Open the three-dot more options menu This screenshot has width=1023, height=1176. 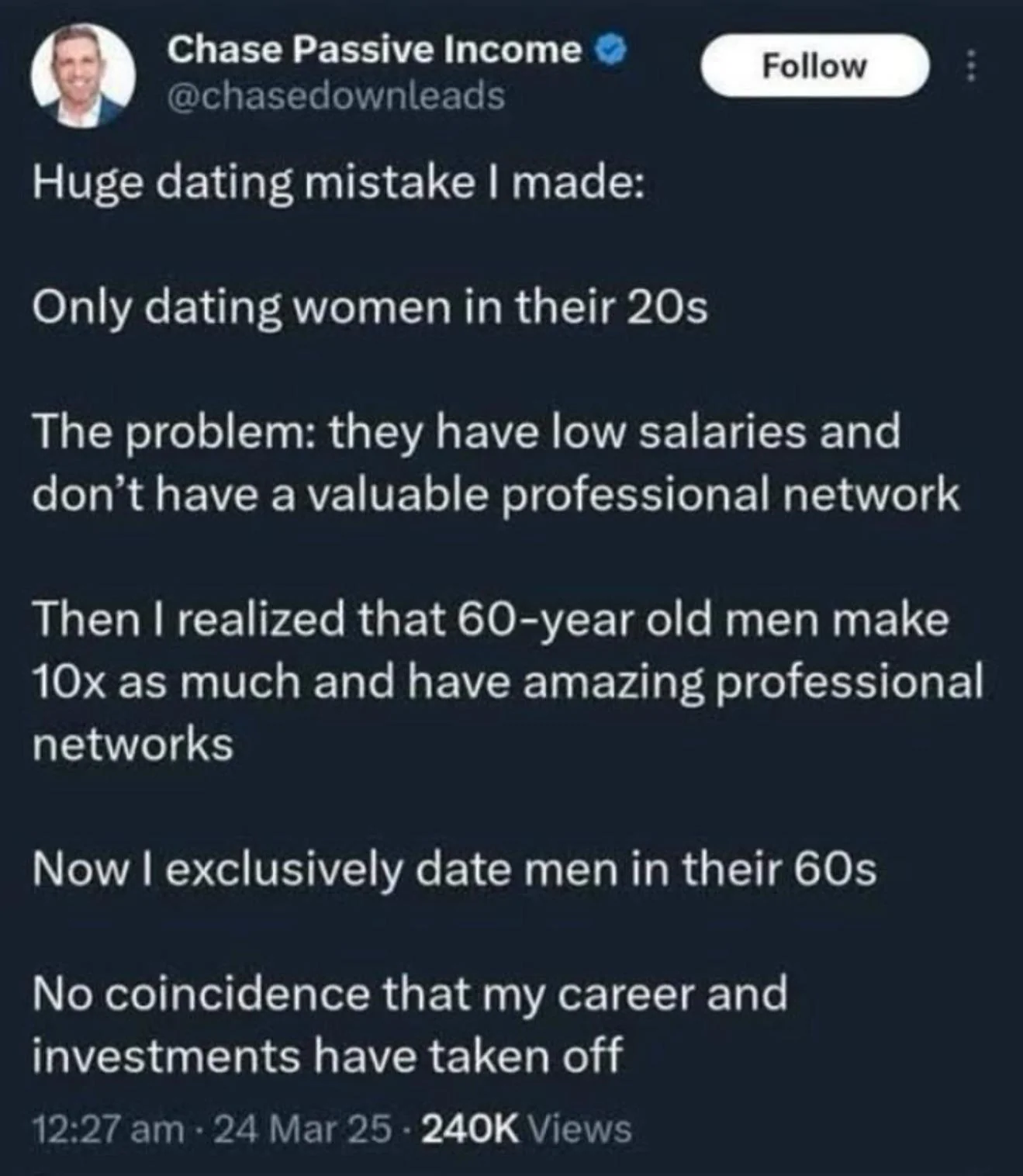click(x=968, y=67)
